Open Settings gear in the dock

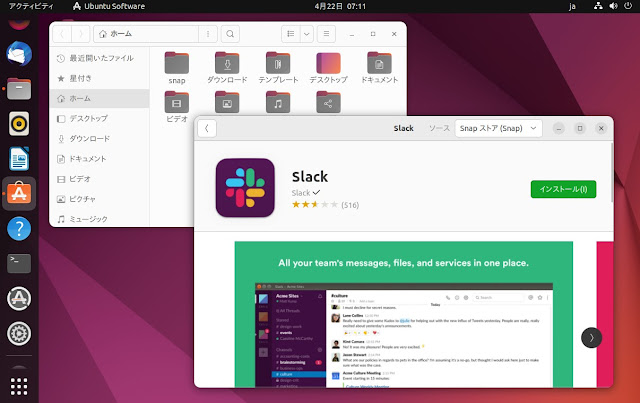click(19, 334)
